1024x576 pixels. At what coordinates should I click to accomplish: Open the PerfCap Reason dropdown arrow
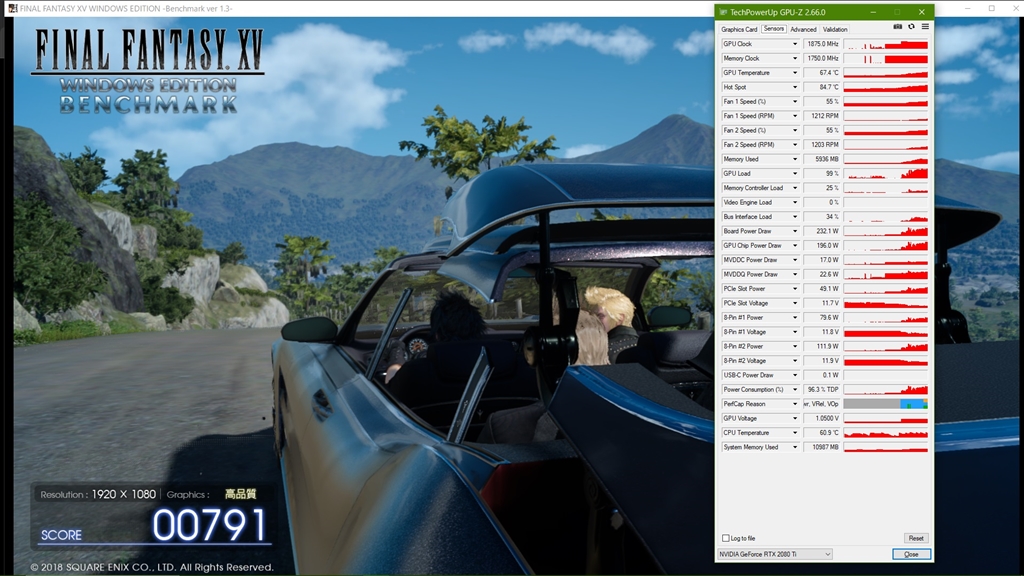(795, 404)
